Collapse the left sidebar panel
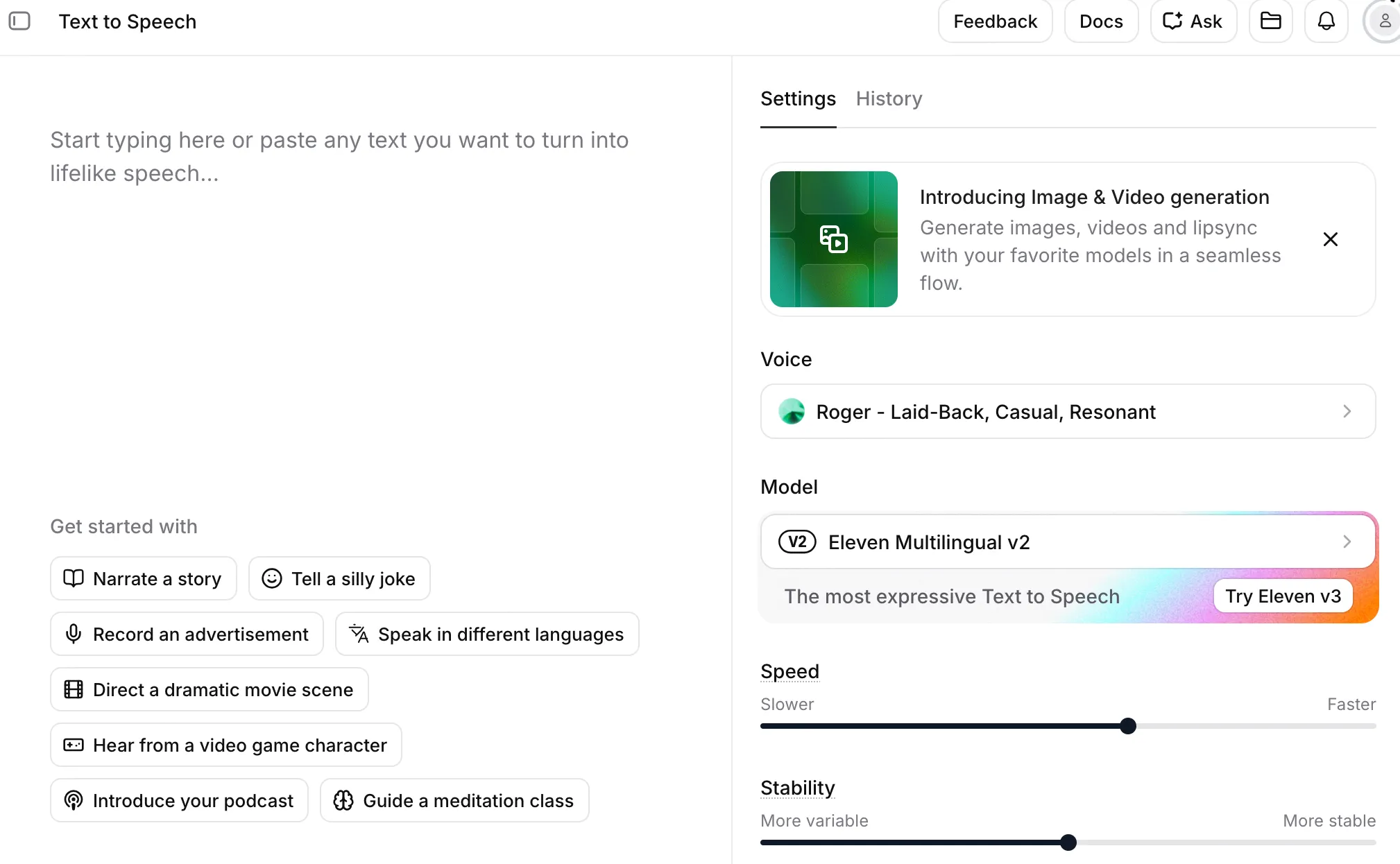This screenshot has width=1400, height=864. pos(20,21)
